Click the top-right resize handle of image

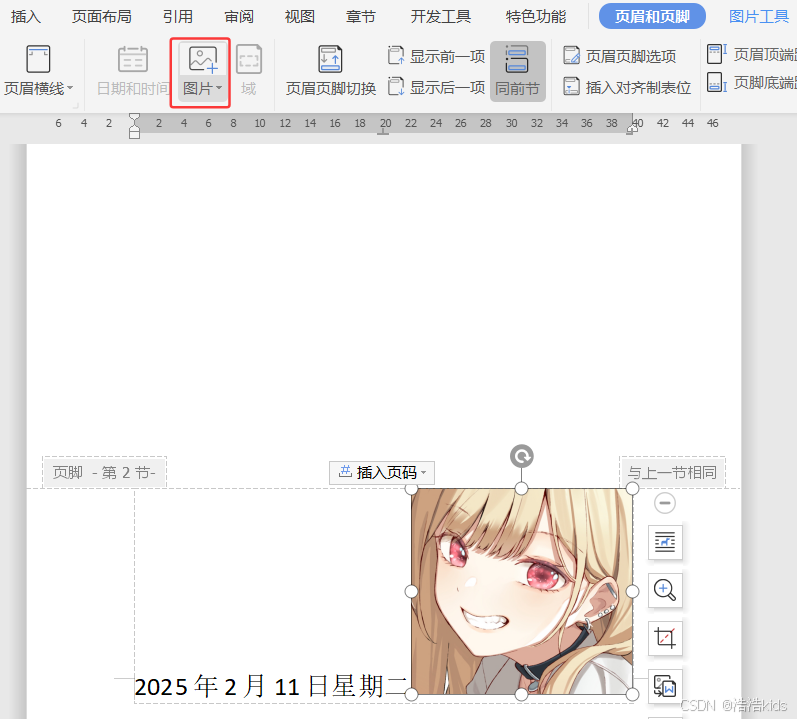tap(632, 489)
